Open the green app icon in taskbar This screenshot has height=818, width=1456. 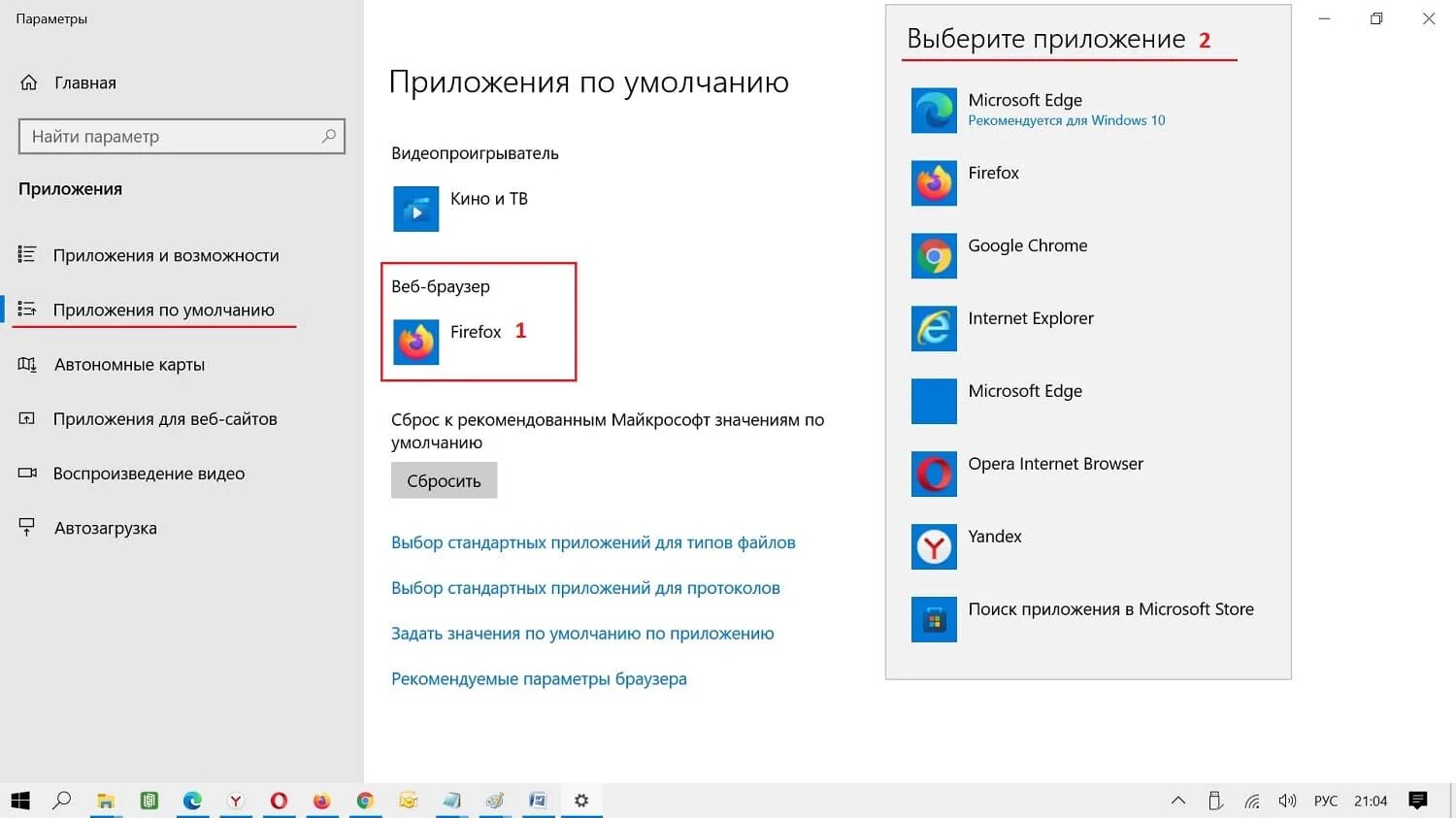tap(149, 801)
